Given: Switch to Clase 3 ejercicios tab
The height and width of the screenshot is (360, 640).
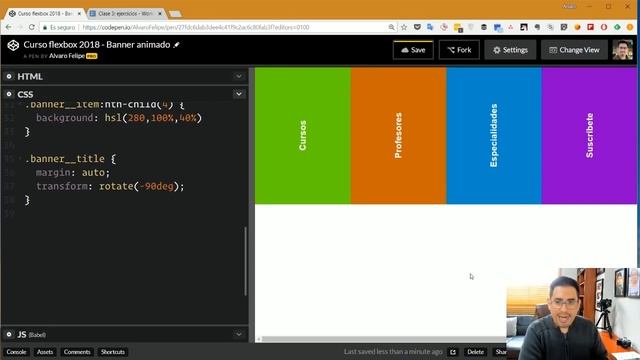Looking at the screenshot, I should [x=124, y=13].
